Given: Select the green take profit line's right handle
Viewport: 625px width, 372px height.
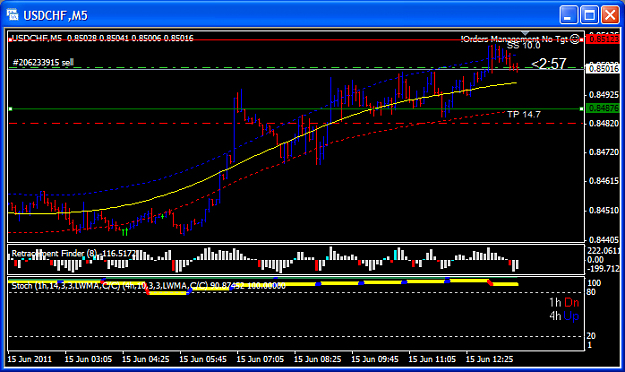Looking at the screenshot, I should tap(582, 108).
